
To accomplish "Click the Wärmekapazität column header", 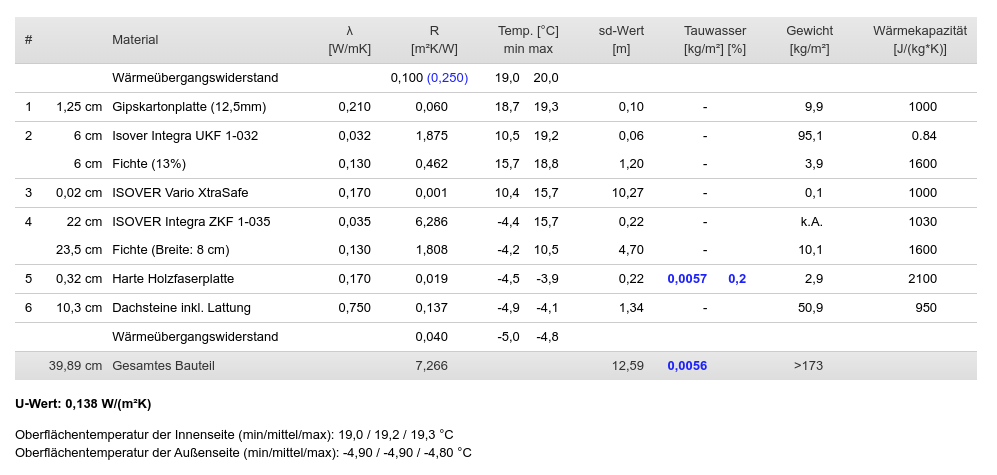I will coord(919,39).
